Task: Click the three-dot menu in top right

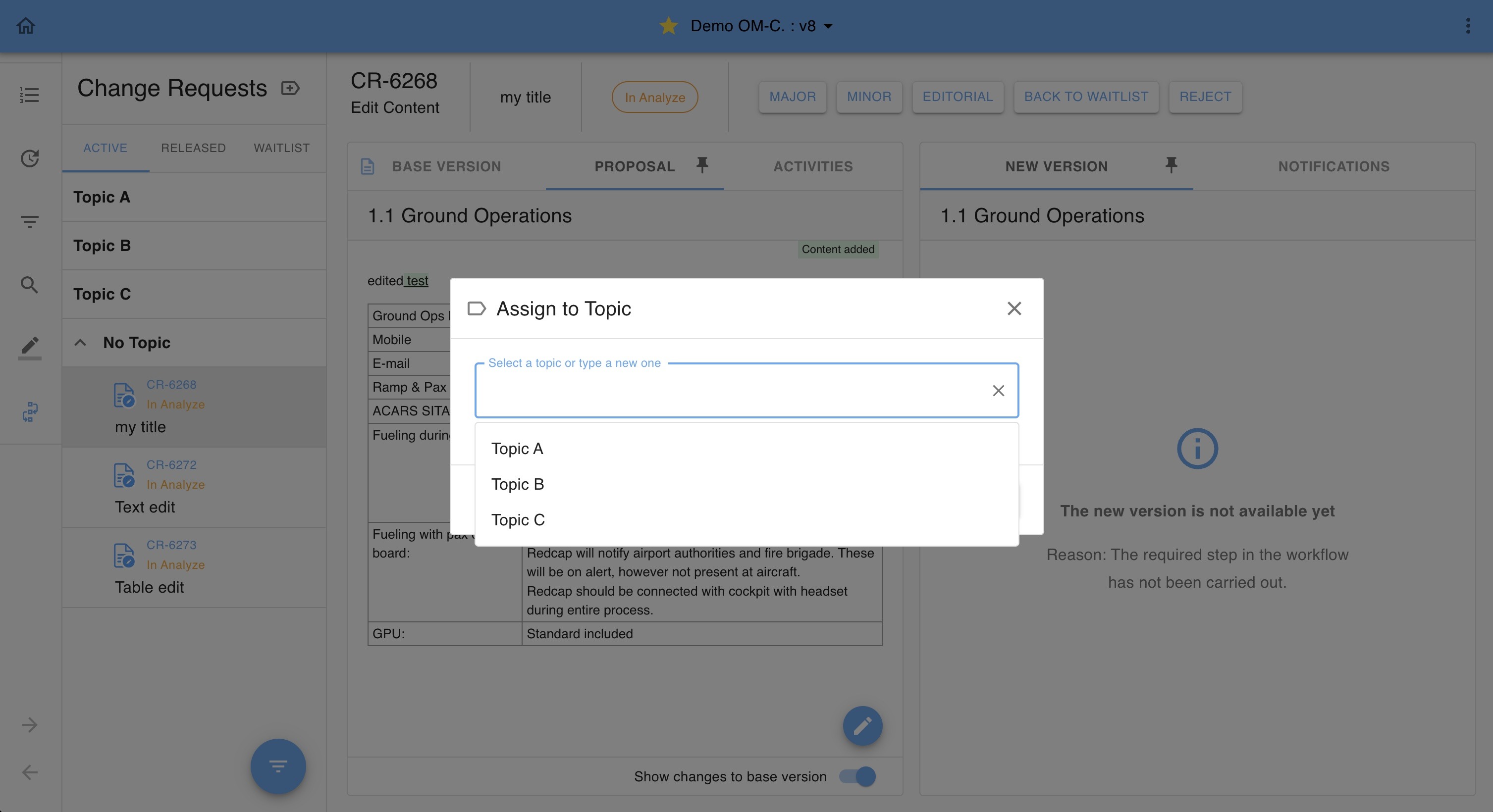Action: [1468, 25]
